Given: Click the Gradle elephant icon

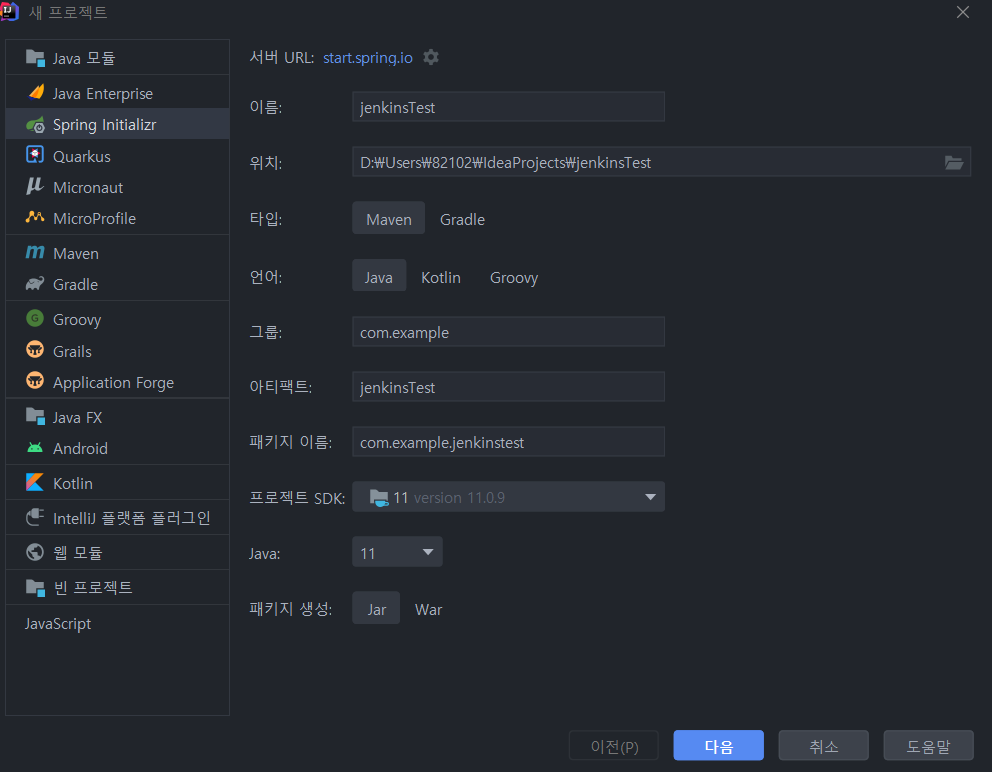Looking at the screenshot, I should click(35, 283).
